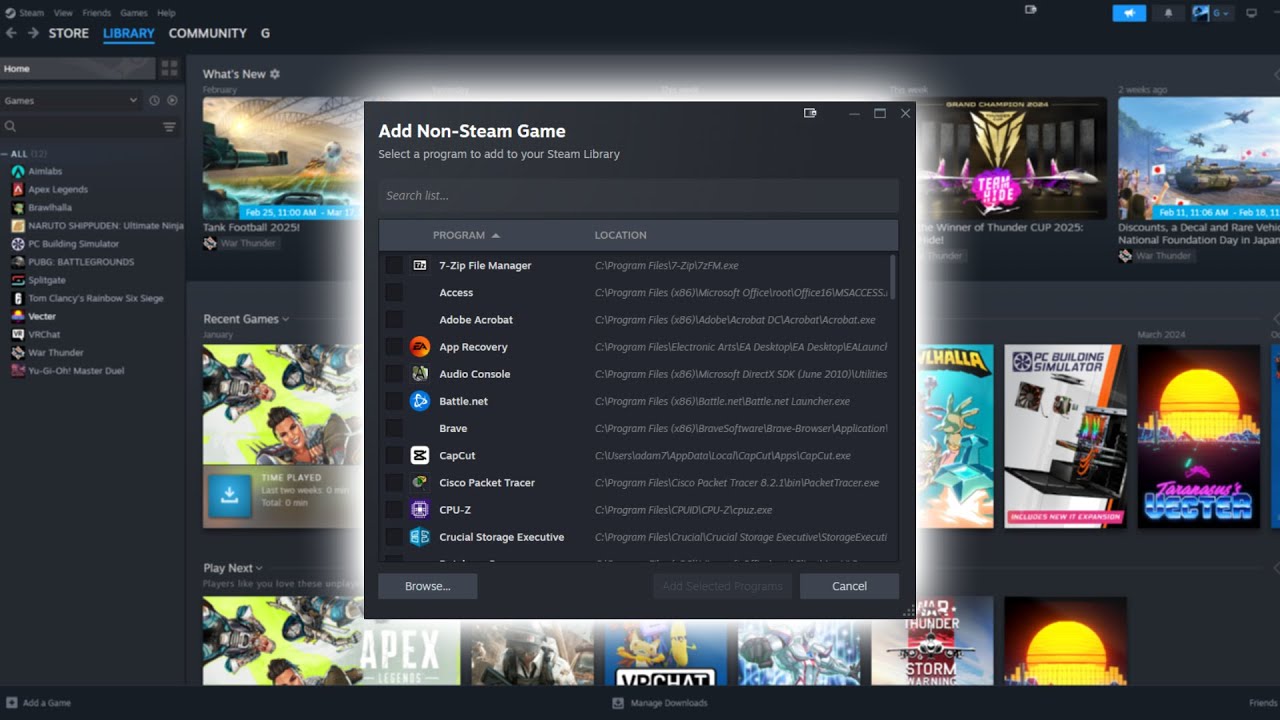Click the Crucial Storage Executive icon
The height and width of the screenshot is (720, 1280).
tap(420, 537)
